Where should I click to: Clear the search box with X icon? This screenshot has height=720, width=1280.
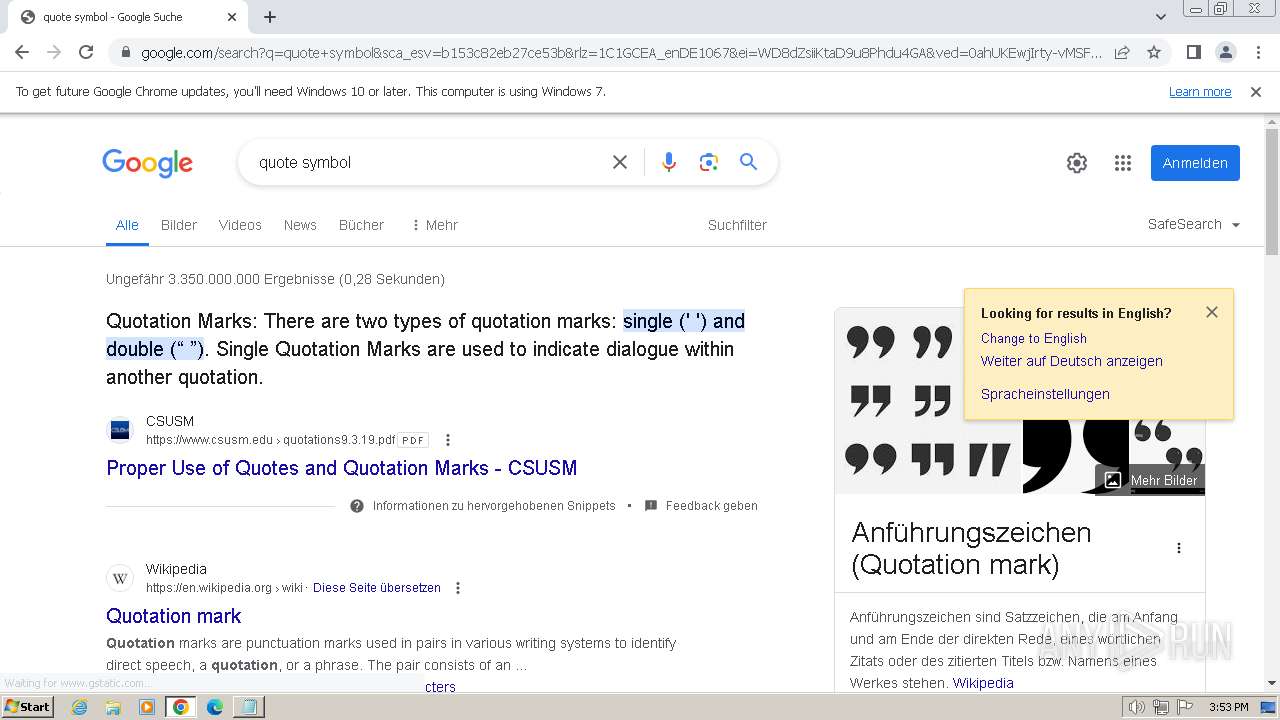pyautogui.click(x=620, y=162)
